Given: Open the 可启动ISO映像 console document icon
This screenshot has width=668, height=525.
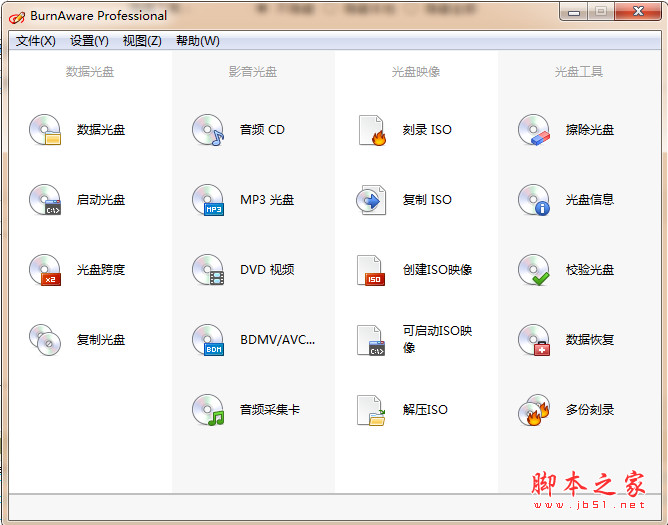Looking at the screenshot, I should tap(371, 340).
